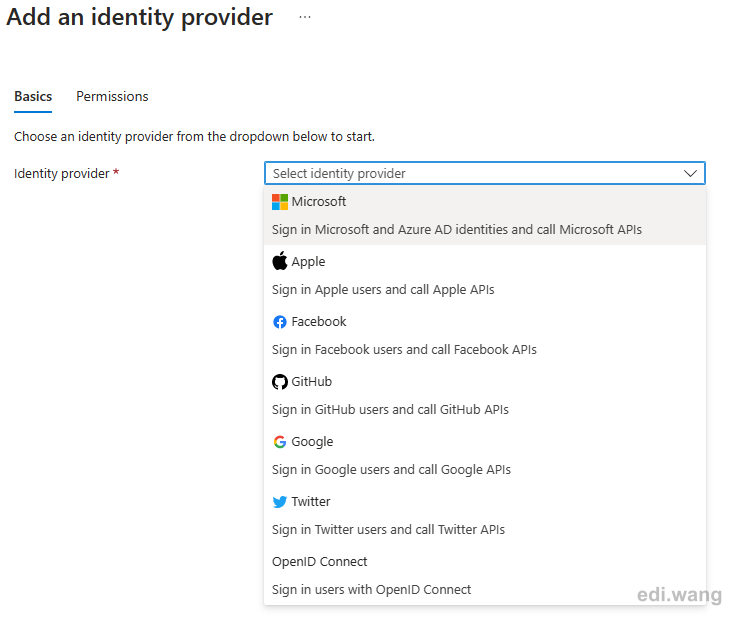Click the 'Identity provider' field label
The image size is (738, 621).
point(62,174)
